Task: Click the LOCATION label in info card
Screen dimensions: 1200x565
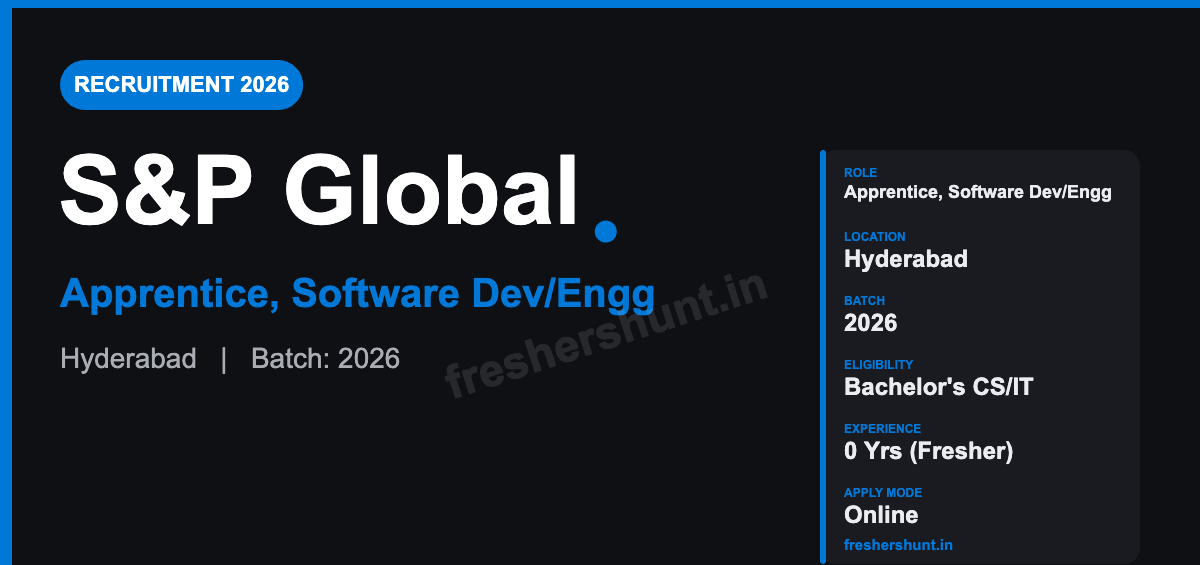Action: (x=875, y=237)
